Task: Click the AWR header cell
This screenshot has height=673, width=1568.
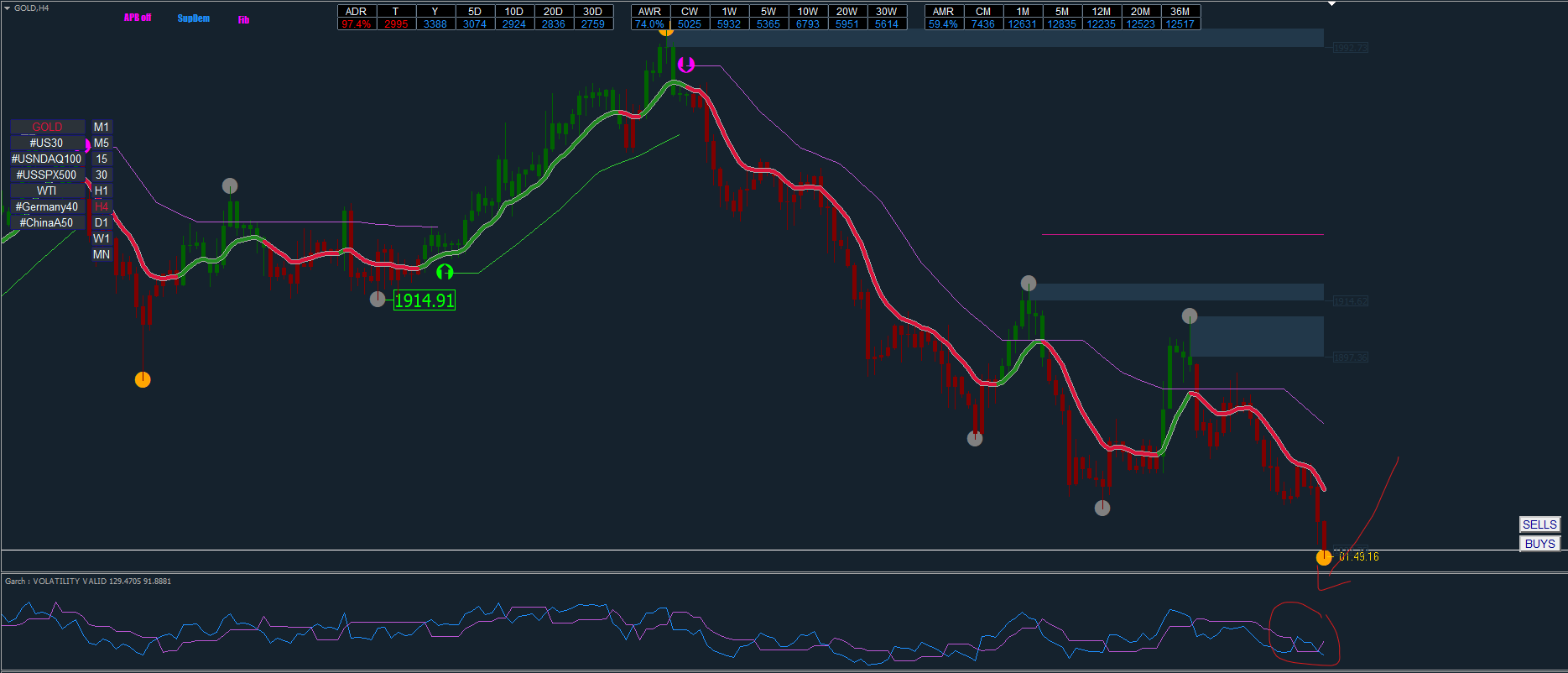Action: (x=650, y=11)
